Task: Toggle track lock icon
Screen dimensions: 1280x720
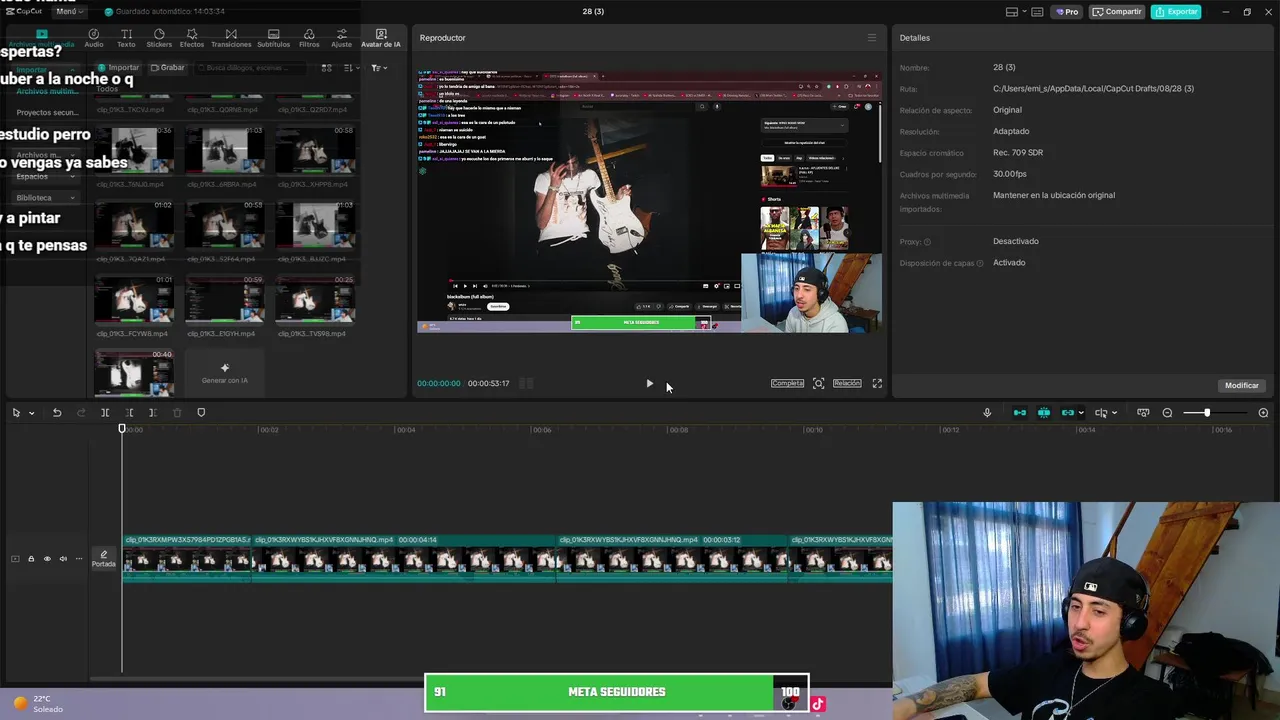Action: (x=31, y=559)
